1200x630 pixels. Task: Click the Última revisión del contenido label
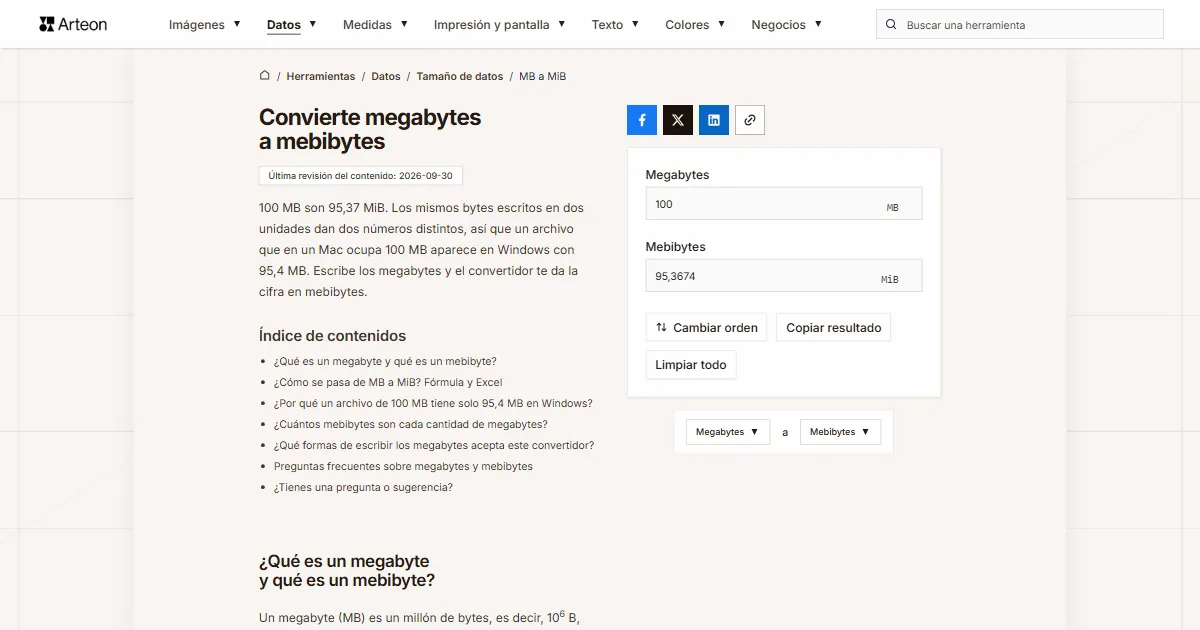(360, 176)
